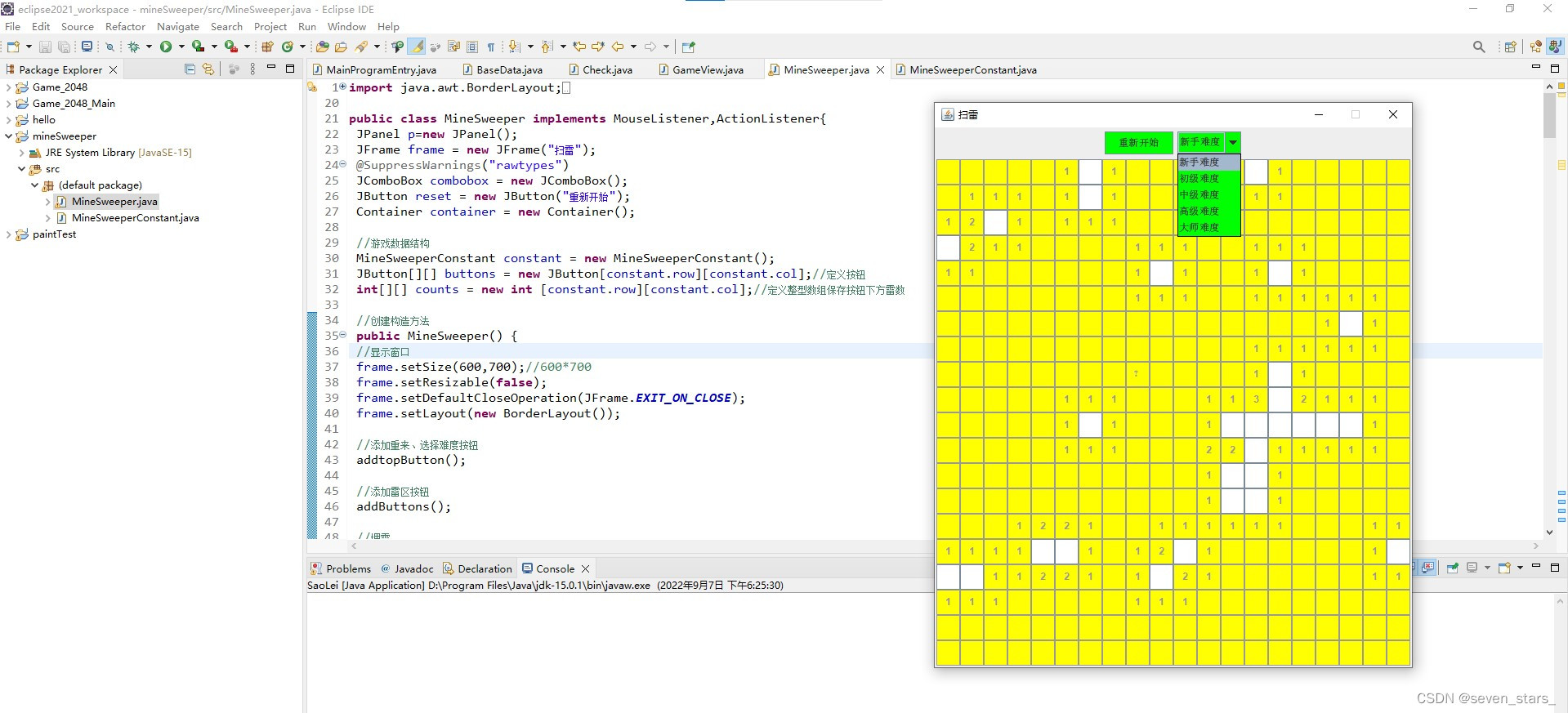Click the Run External Tools icon
Viewport: 1568px width, 713px height.
tap(231, 47)
